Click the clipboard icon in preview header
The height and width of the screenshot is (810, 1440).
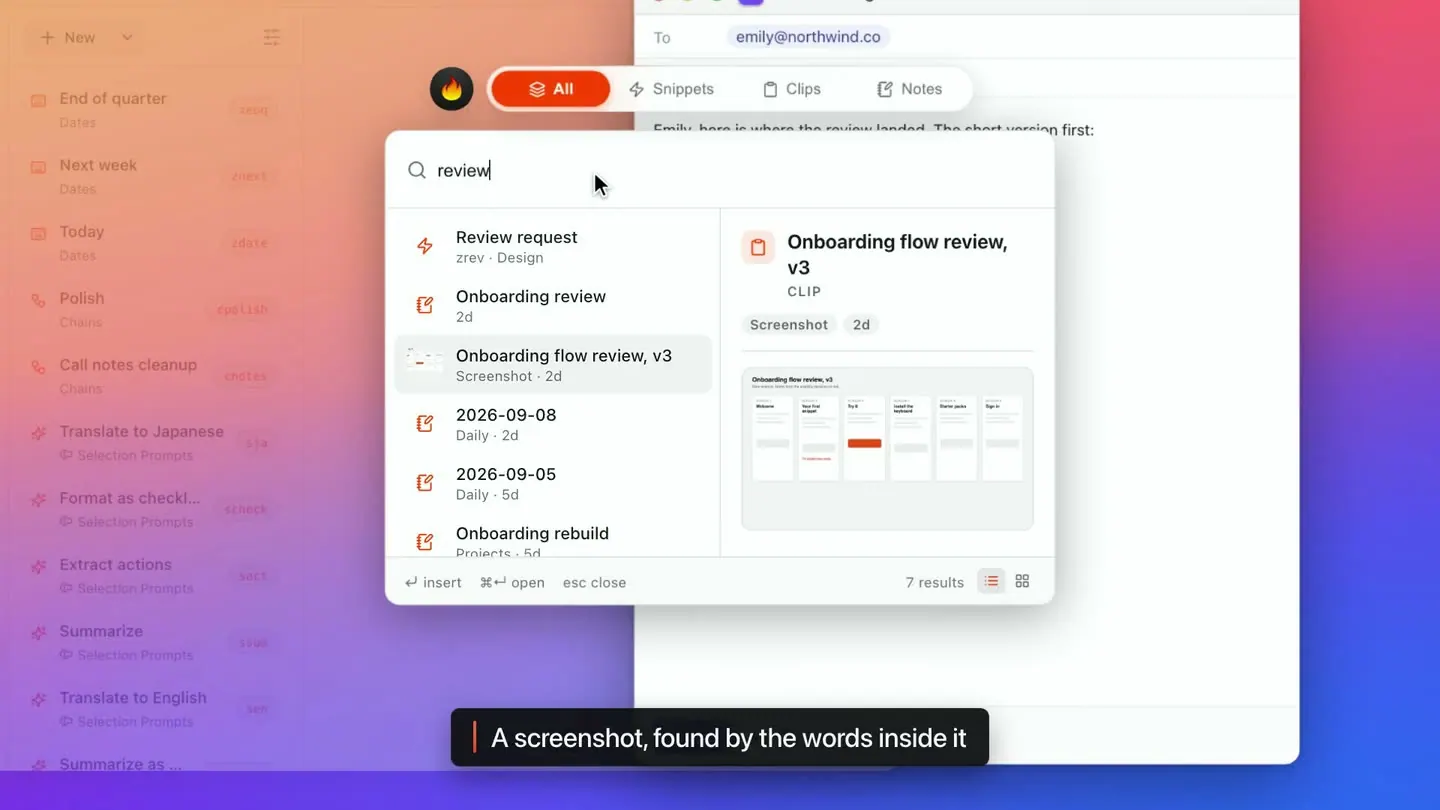point(758,247)
